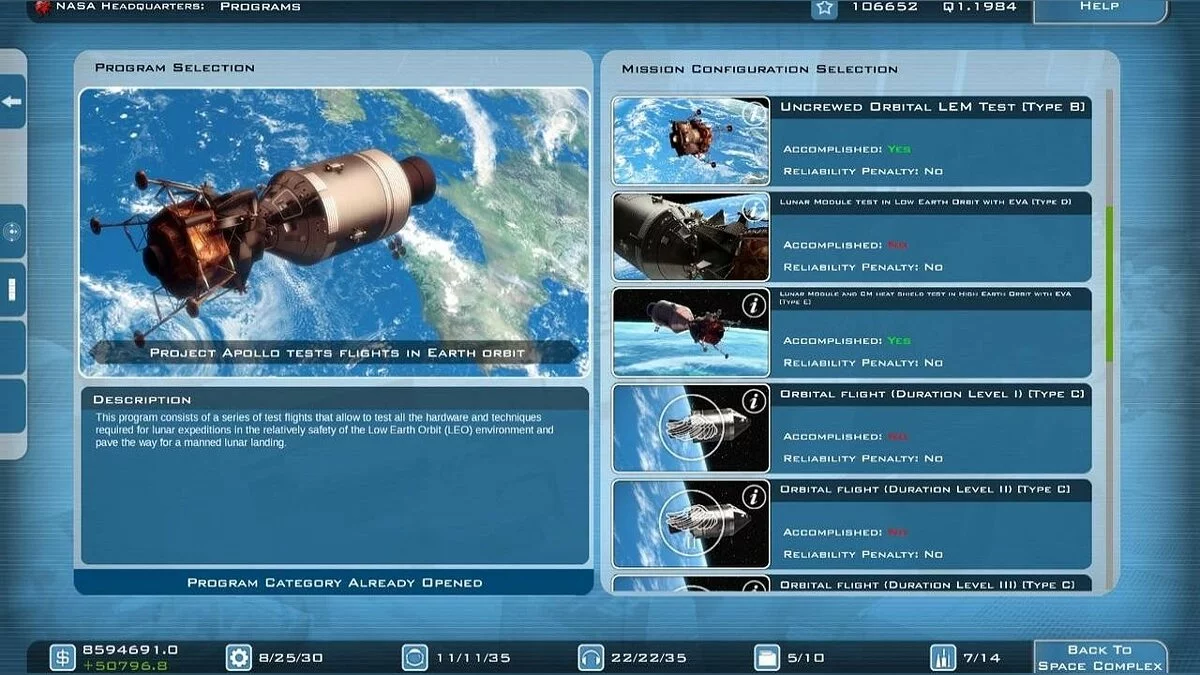This screenshot has height=675, width=1200.
Task: Click the headset flight controllers icon
Action: coord(590,657)
